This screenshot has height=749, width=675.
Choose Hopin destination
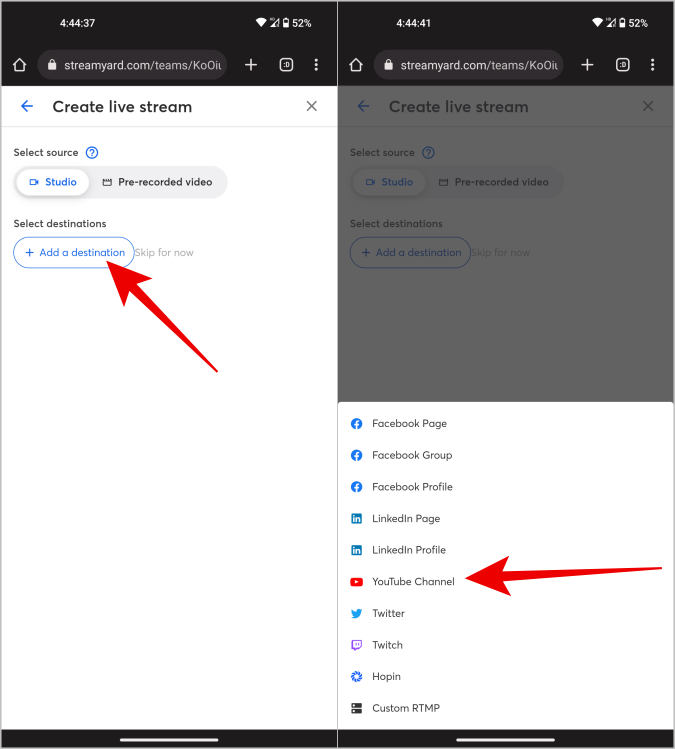(x=386, y=676)
